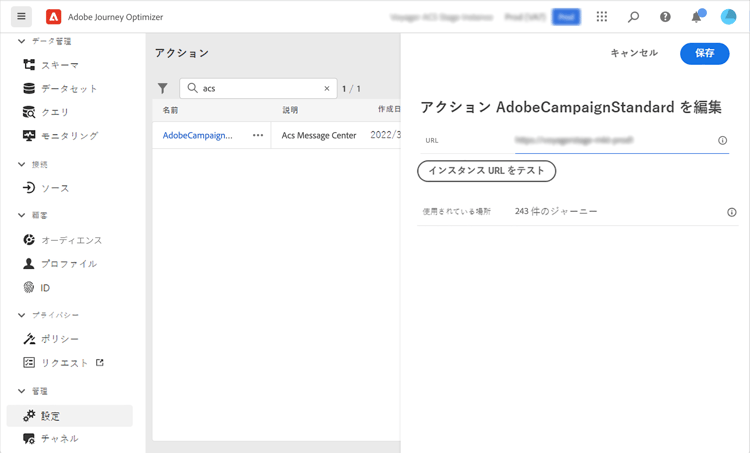Screen dimensions: 750x453
Task: Show info for the URL field
Action: [723, 141]
